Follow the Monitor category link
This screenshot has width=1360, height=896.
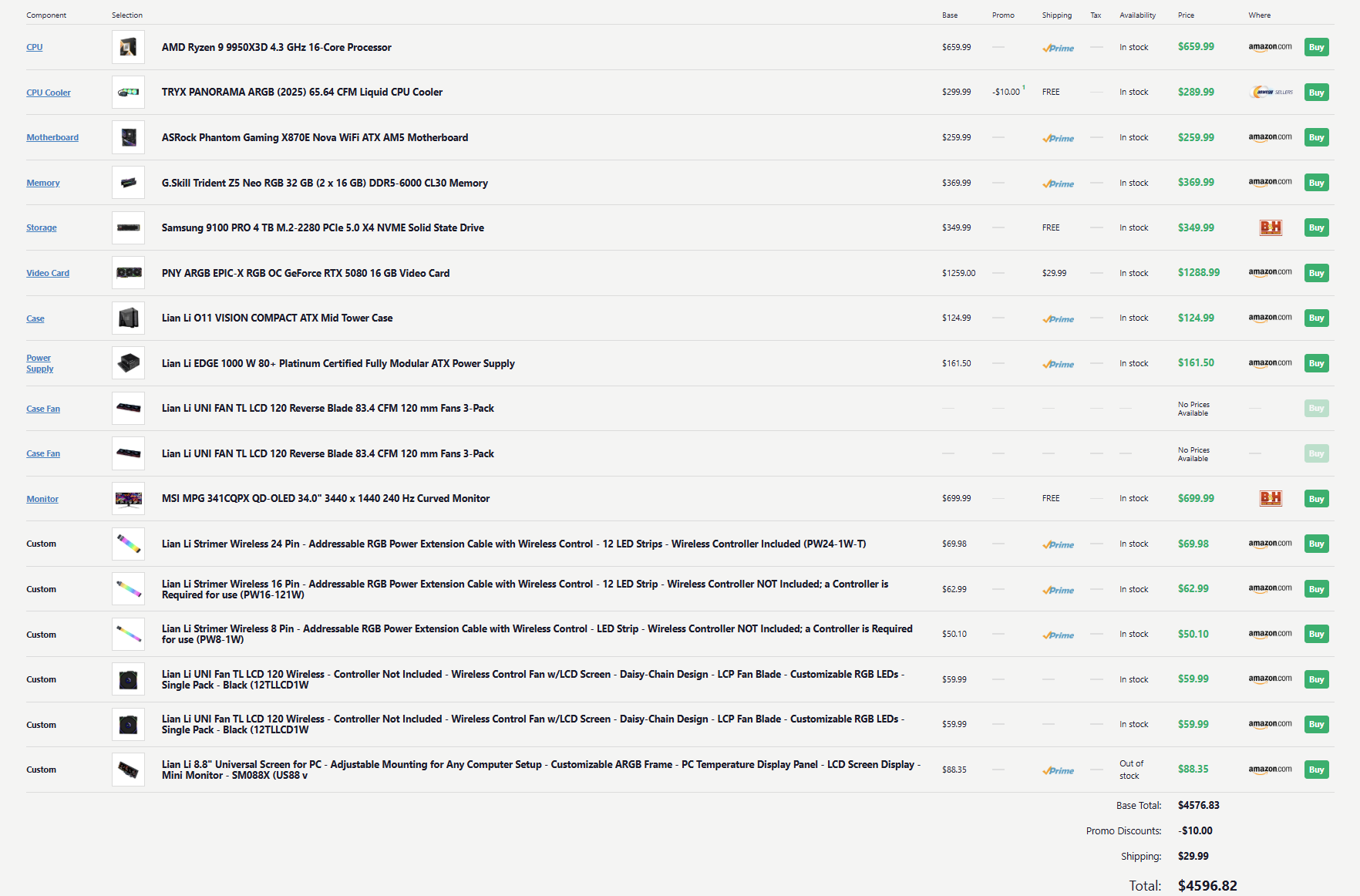42,499
